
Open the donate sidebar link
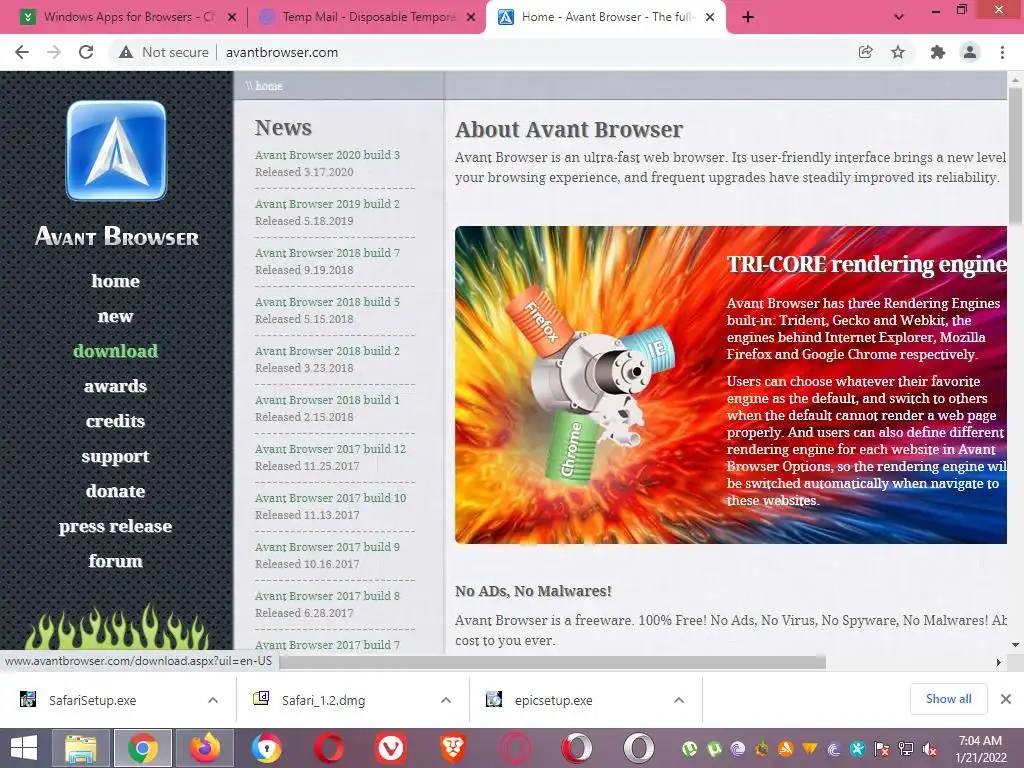pos(116,491)
